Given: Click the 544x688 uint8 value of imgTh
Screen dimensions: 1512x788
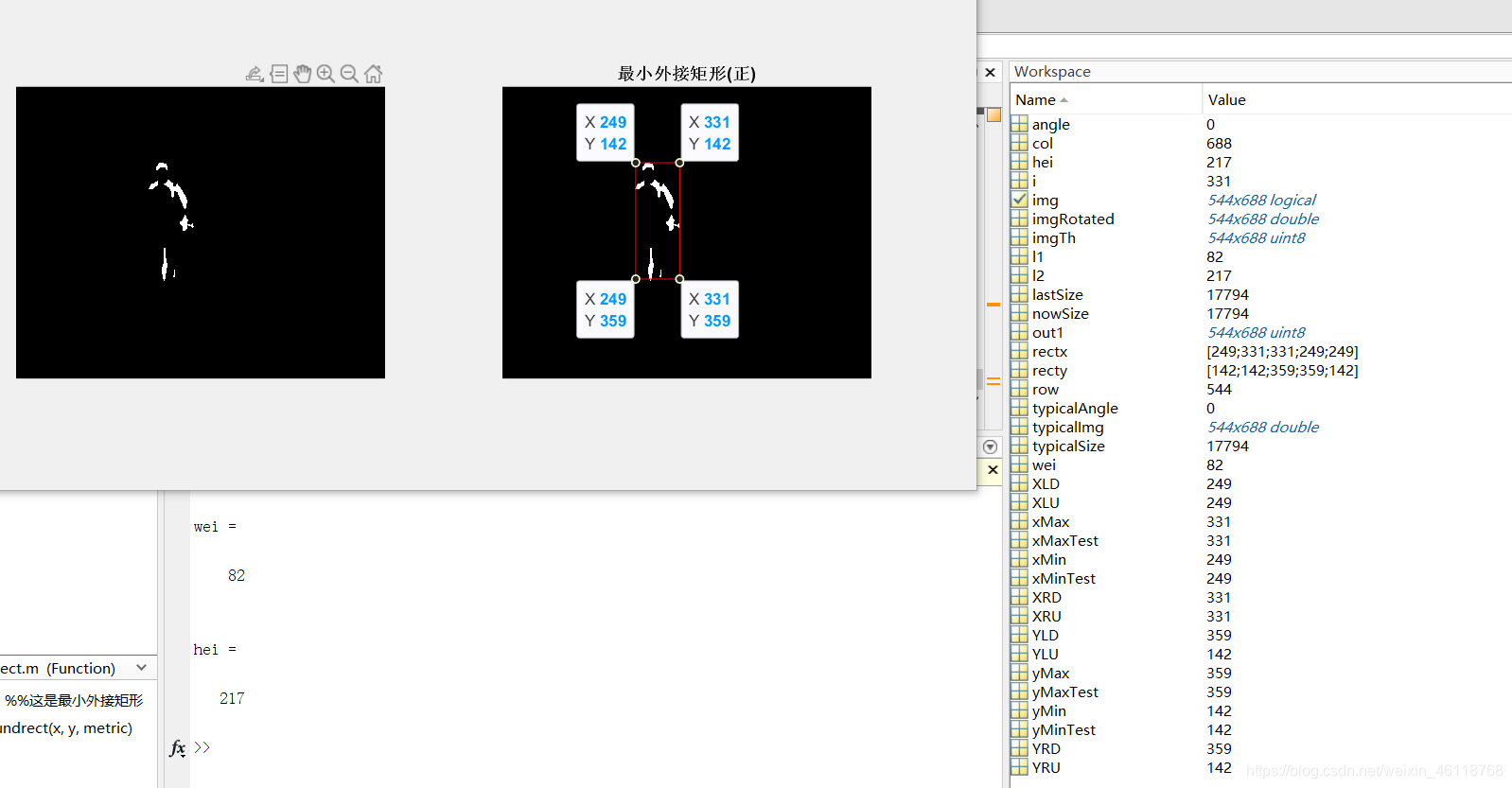Looking at the screenshot, I should coord(1256,237).
